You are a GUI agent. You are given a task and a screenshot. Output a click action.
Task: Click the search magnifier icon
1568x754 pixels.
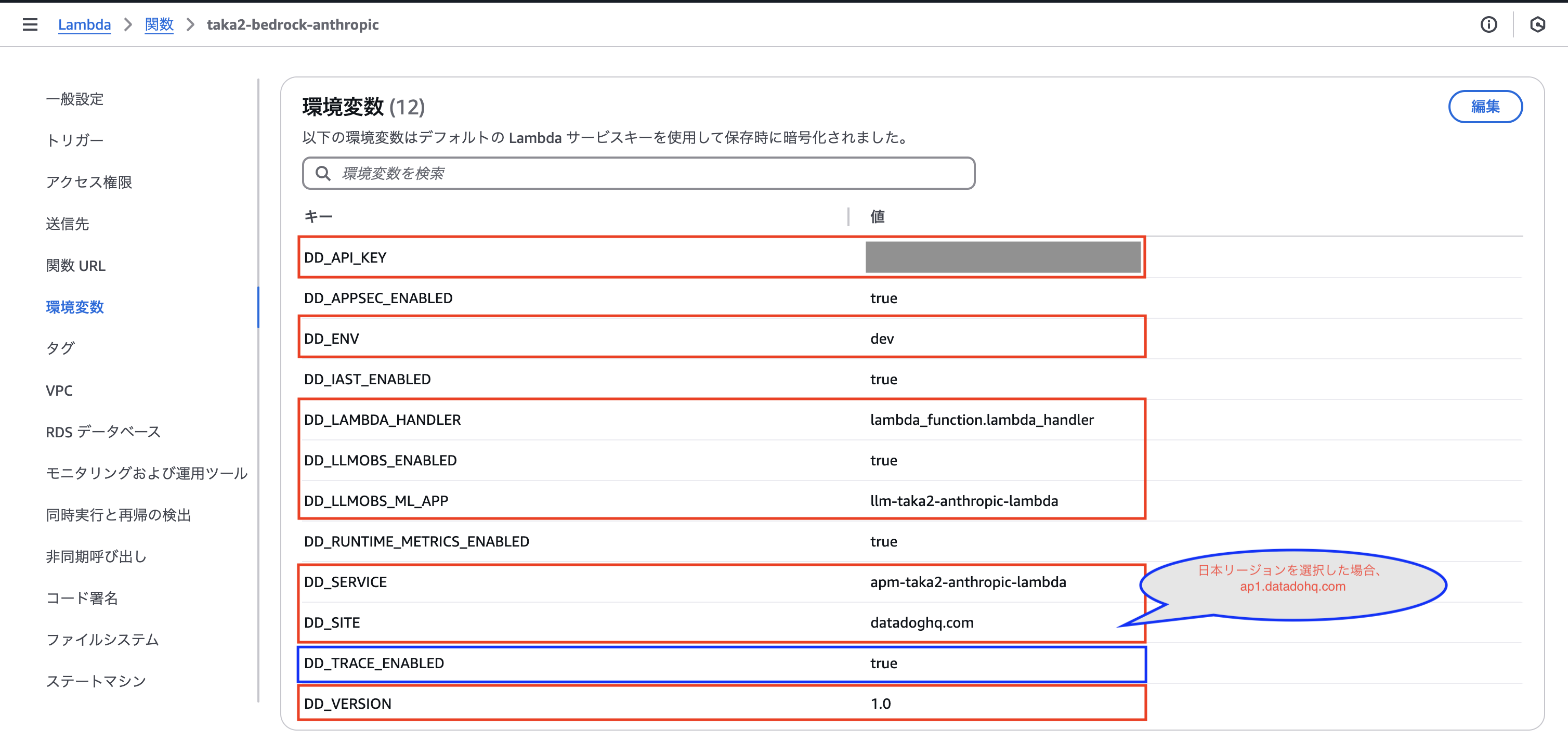pos(323,174)
